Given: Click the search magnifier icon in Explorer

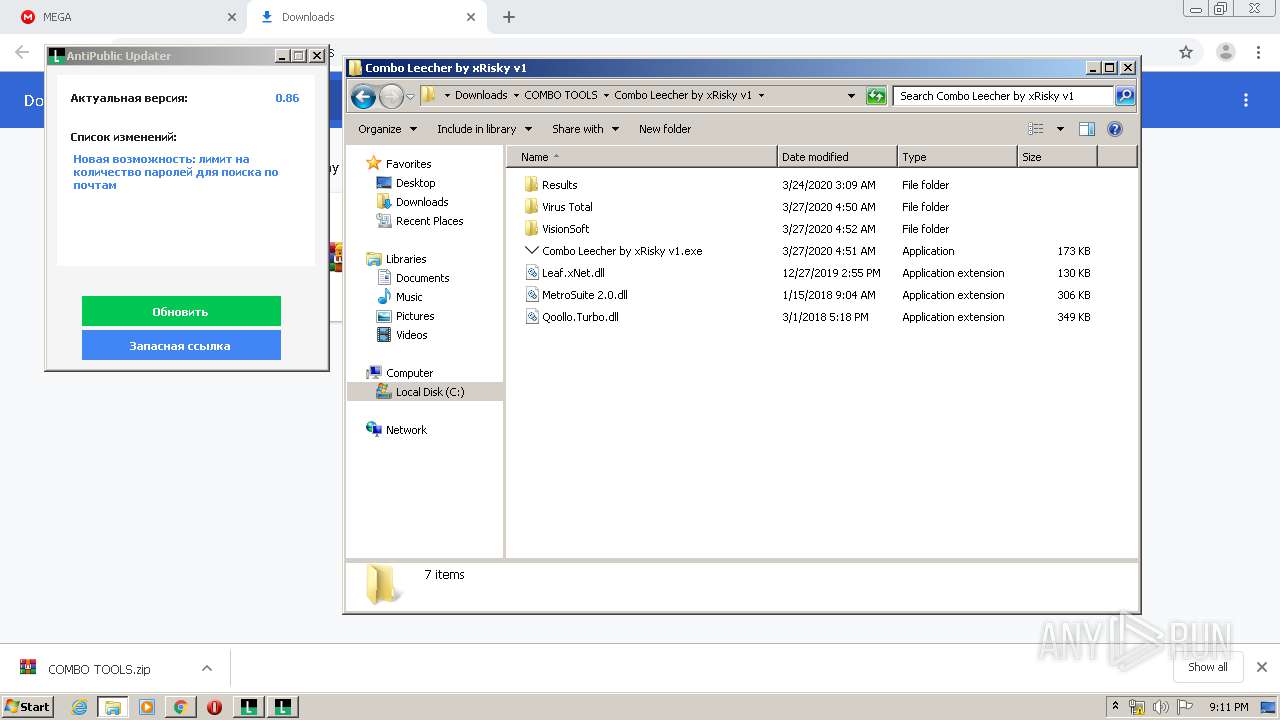Looking at the screenshot, I should pyautogui.click(x=1125, y=96).
